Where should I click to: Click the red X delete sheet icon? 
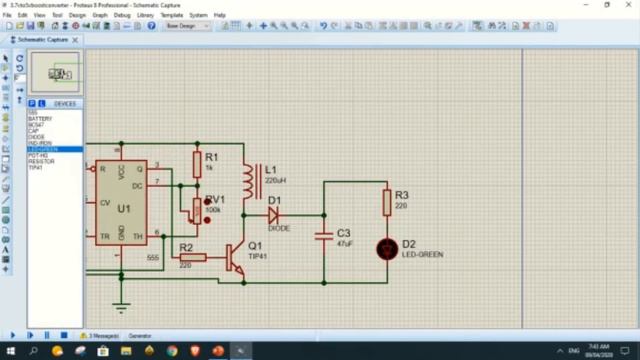526,26
